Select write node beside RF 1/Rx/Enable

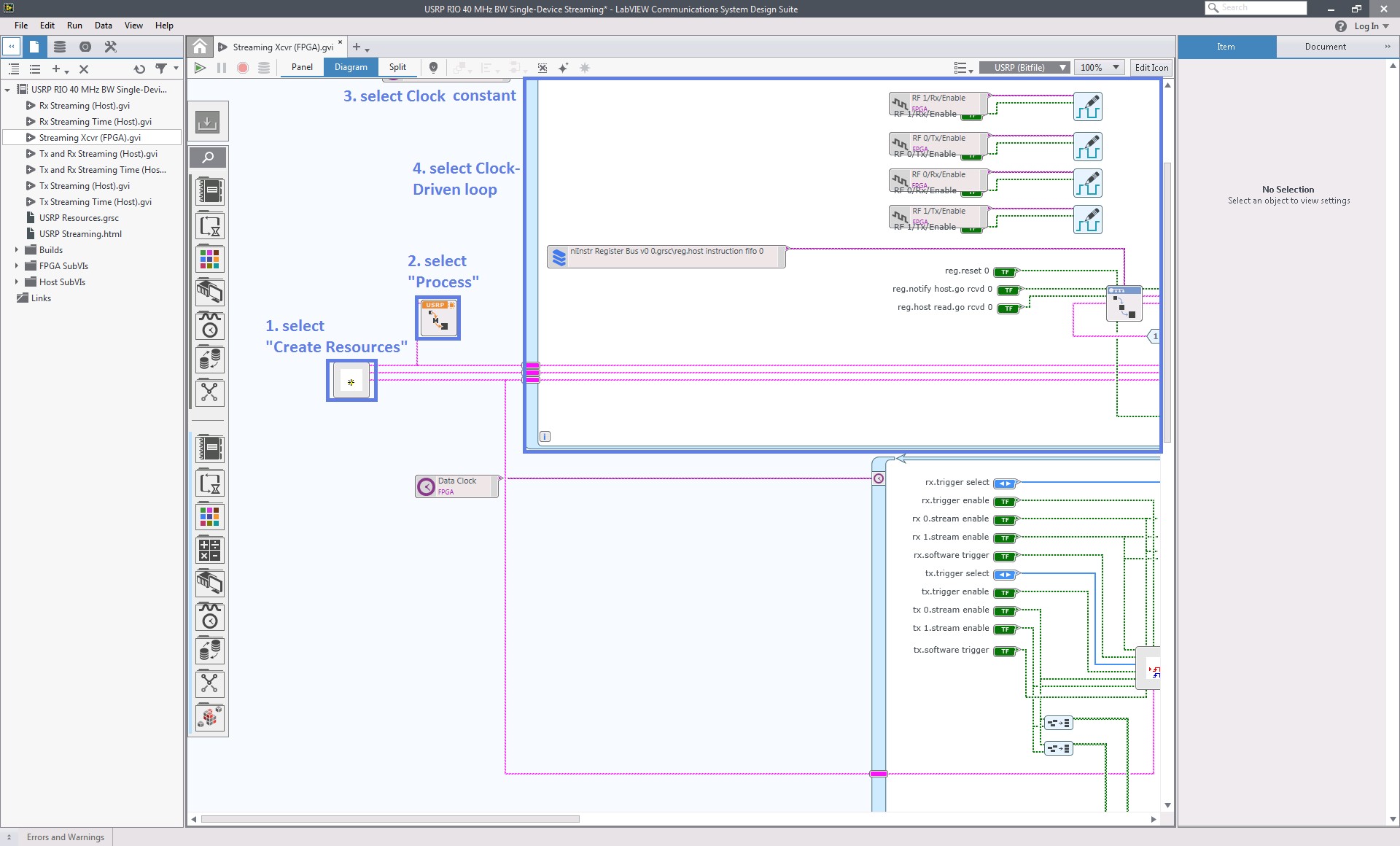[1088, 106]
